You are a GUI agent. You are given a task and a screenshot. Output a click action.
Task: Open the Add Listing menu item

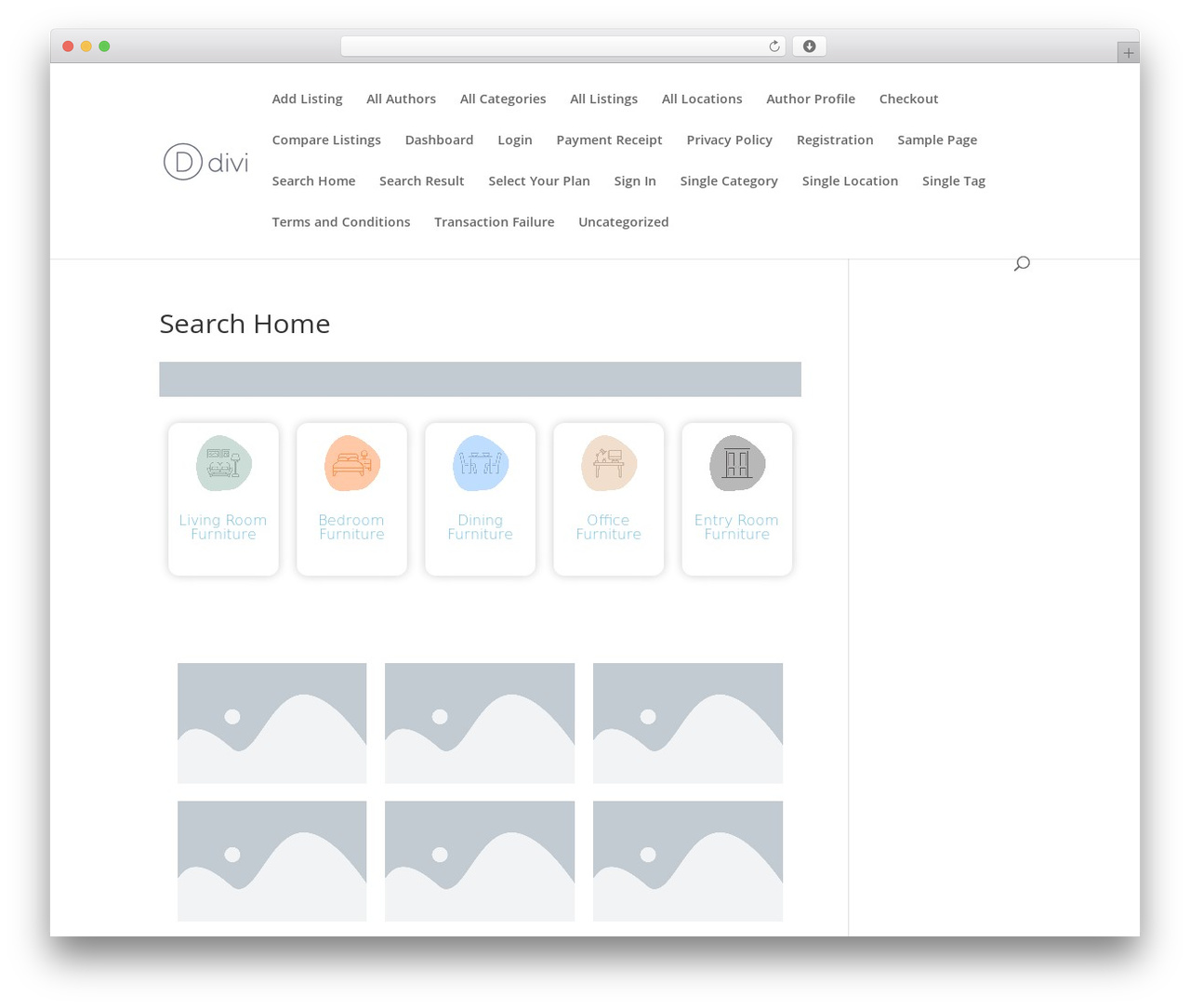pyautogui.click(x=307, y=99)
